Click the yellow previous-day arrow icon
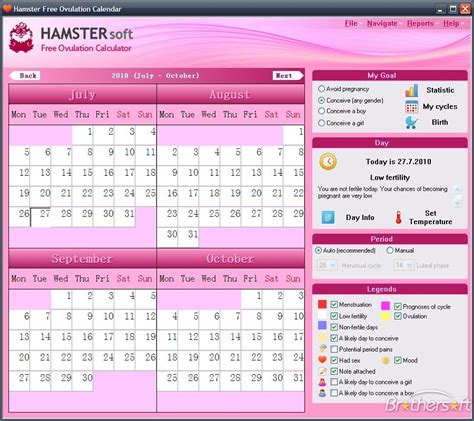Screen dimensions: 474x421 pyautogui.click(x=328, y=162)
